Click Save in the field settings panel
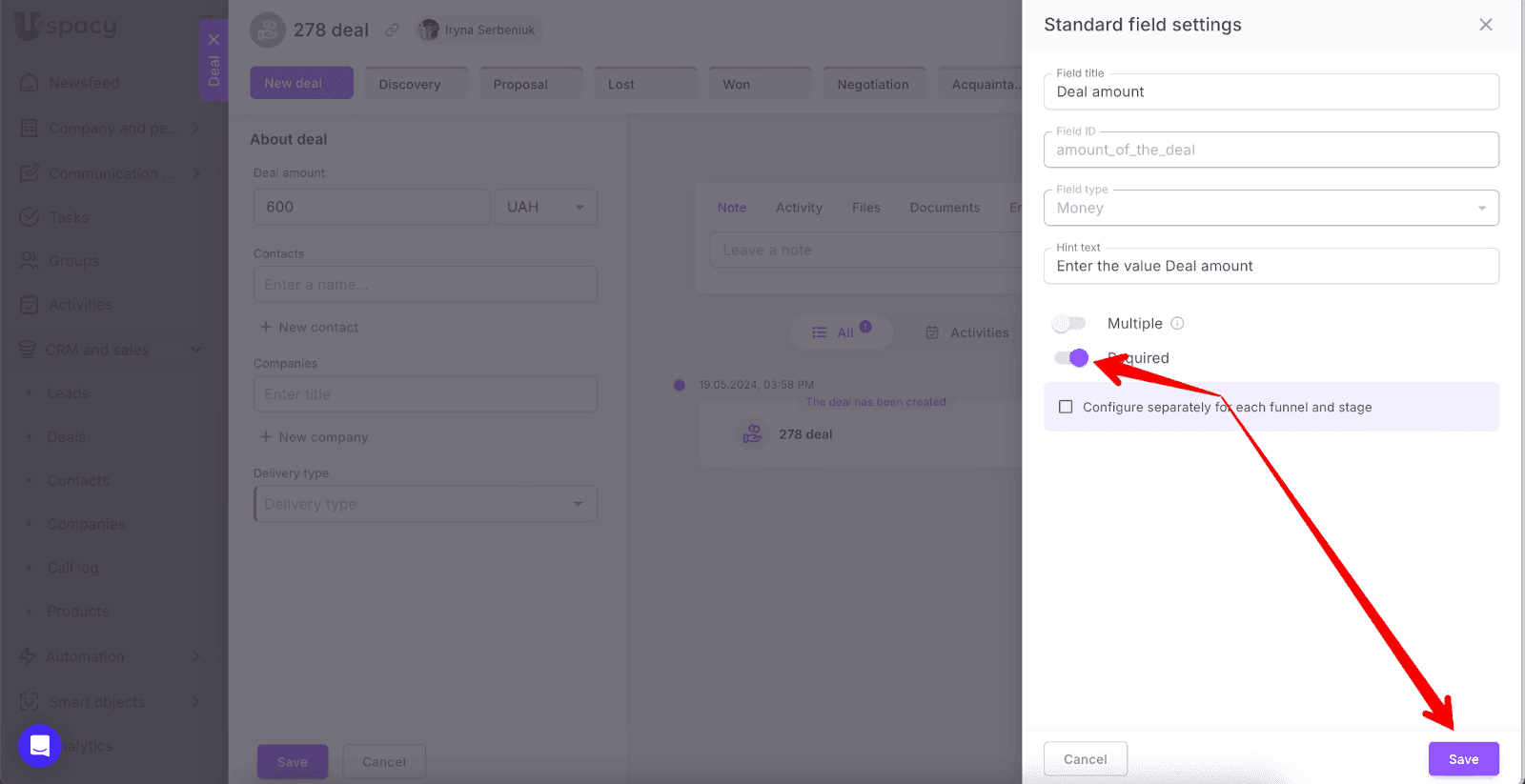Image resolution: width=1525 pixels, height=784 pixels. (x=1463, y=759)
